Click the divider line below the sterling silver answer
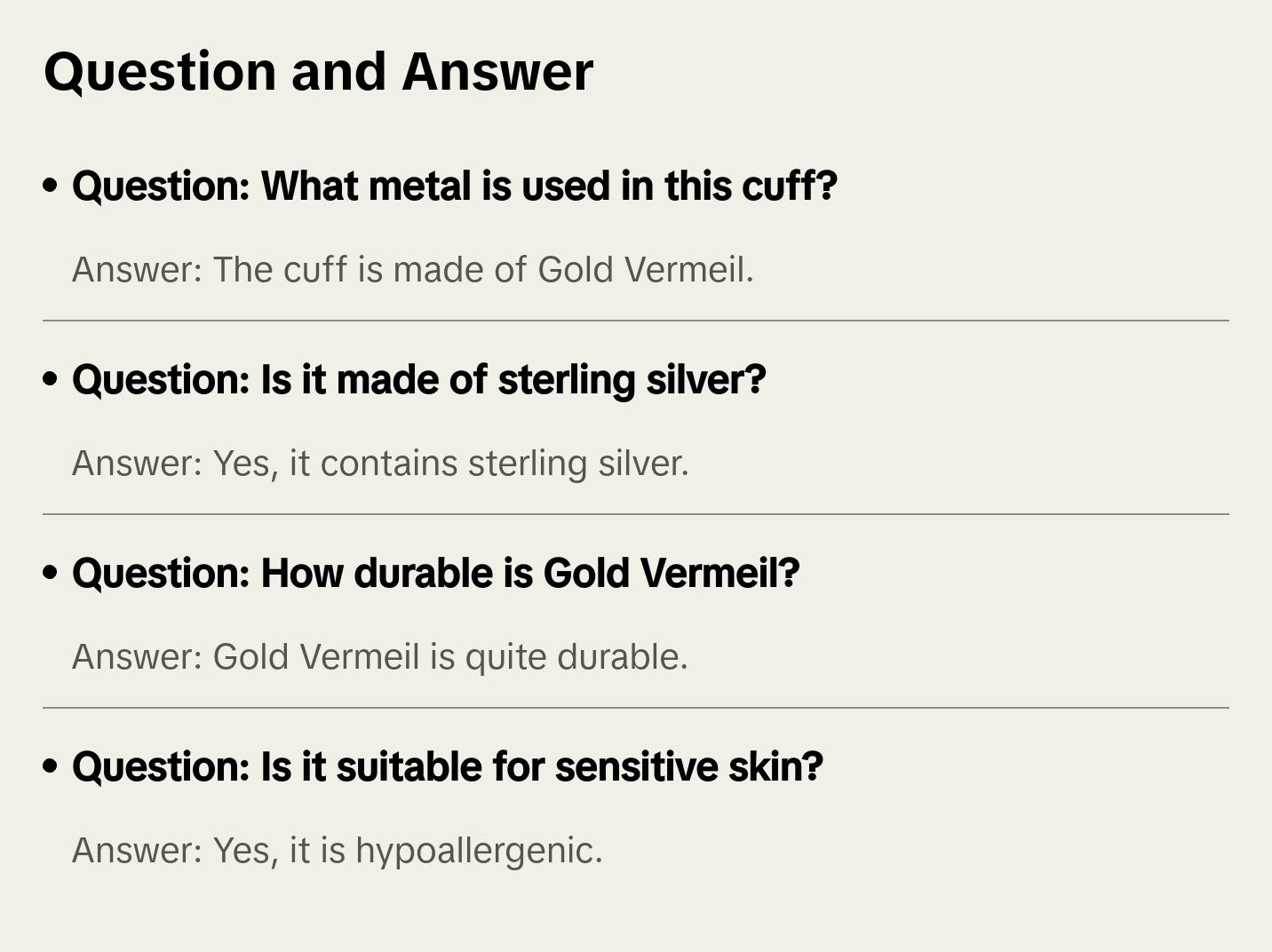The image size is (1272, 952). click(635, 514)
